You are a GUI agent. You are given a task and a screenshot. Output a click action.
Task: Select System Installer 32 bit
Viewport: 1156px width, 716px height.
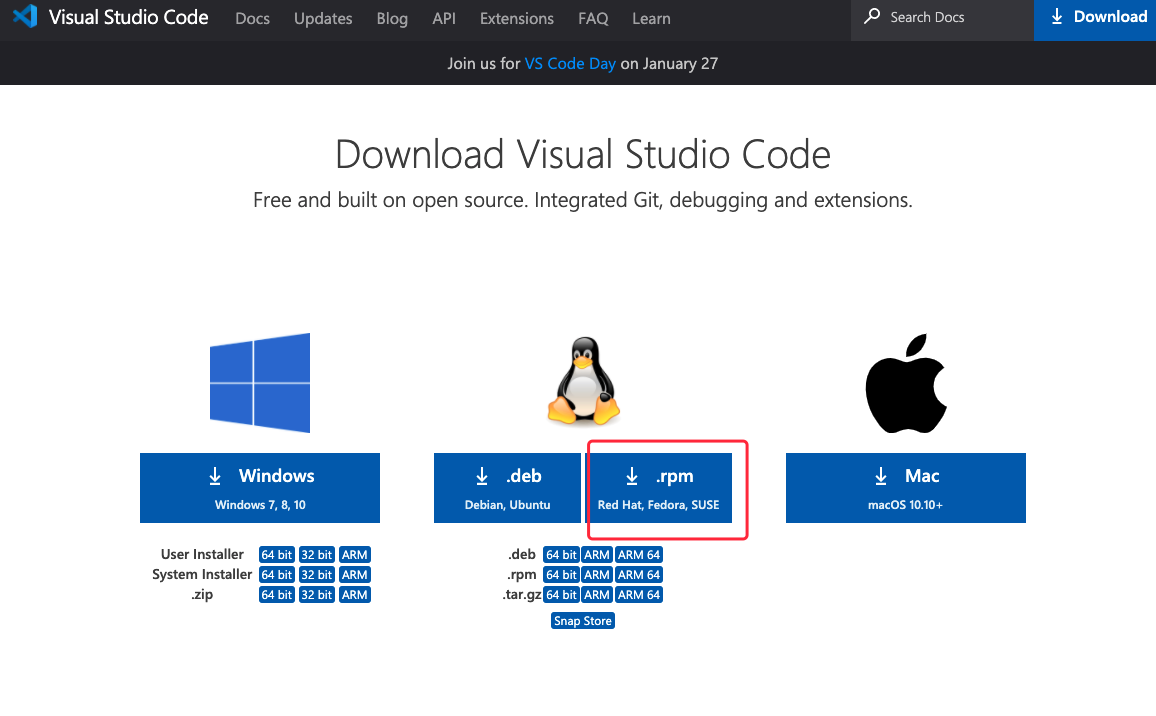coord(317,574)
